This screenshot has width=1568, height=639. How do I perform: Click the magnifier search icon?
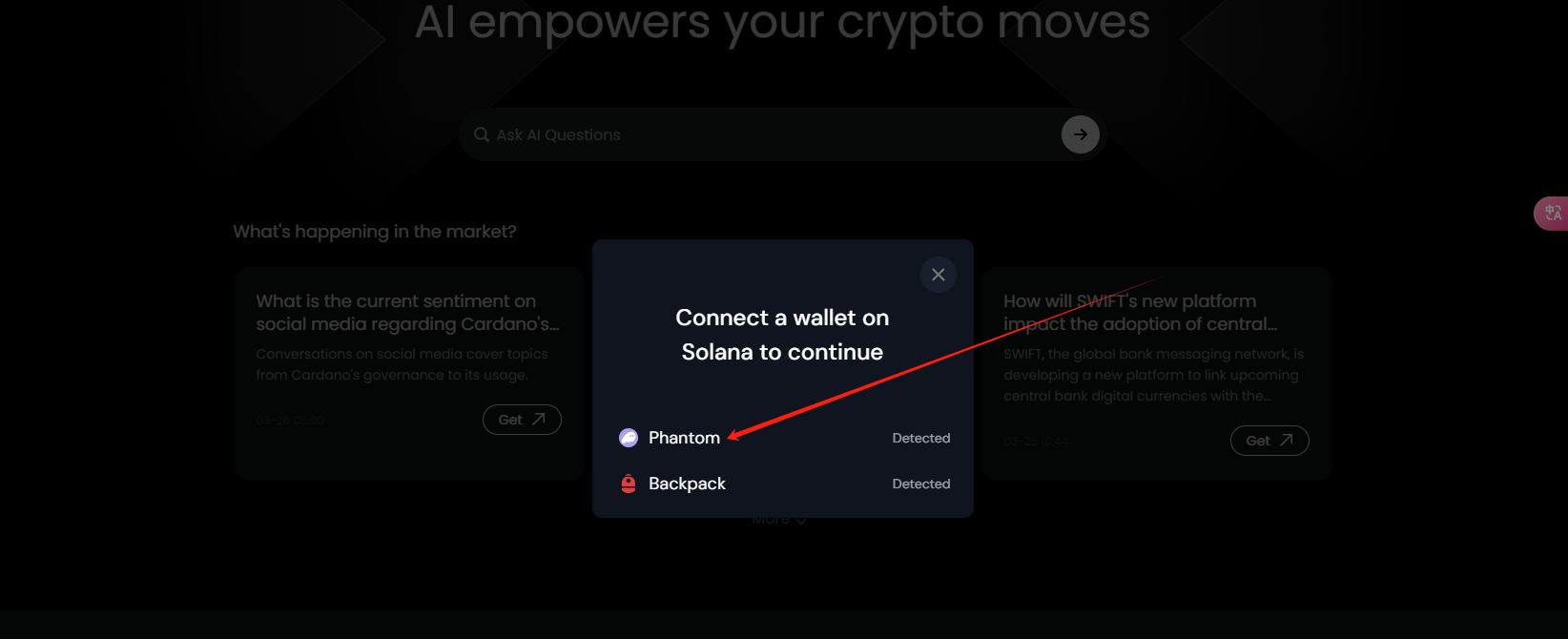click(x=482, y=134)
